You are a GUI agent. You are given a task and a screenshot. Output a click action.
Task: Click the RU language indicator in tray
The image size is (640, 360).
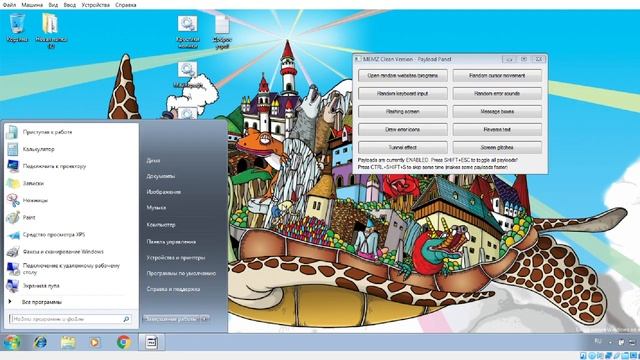coord(598,341)
